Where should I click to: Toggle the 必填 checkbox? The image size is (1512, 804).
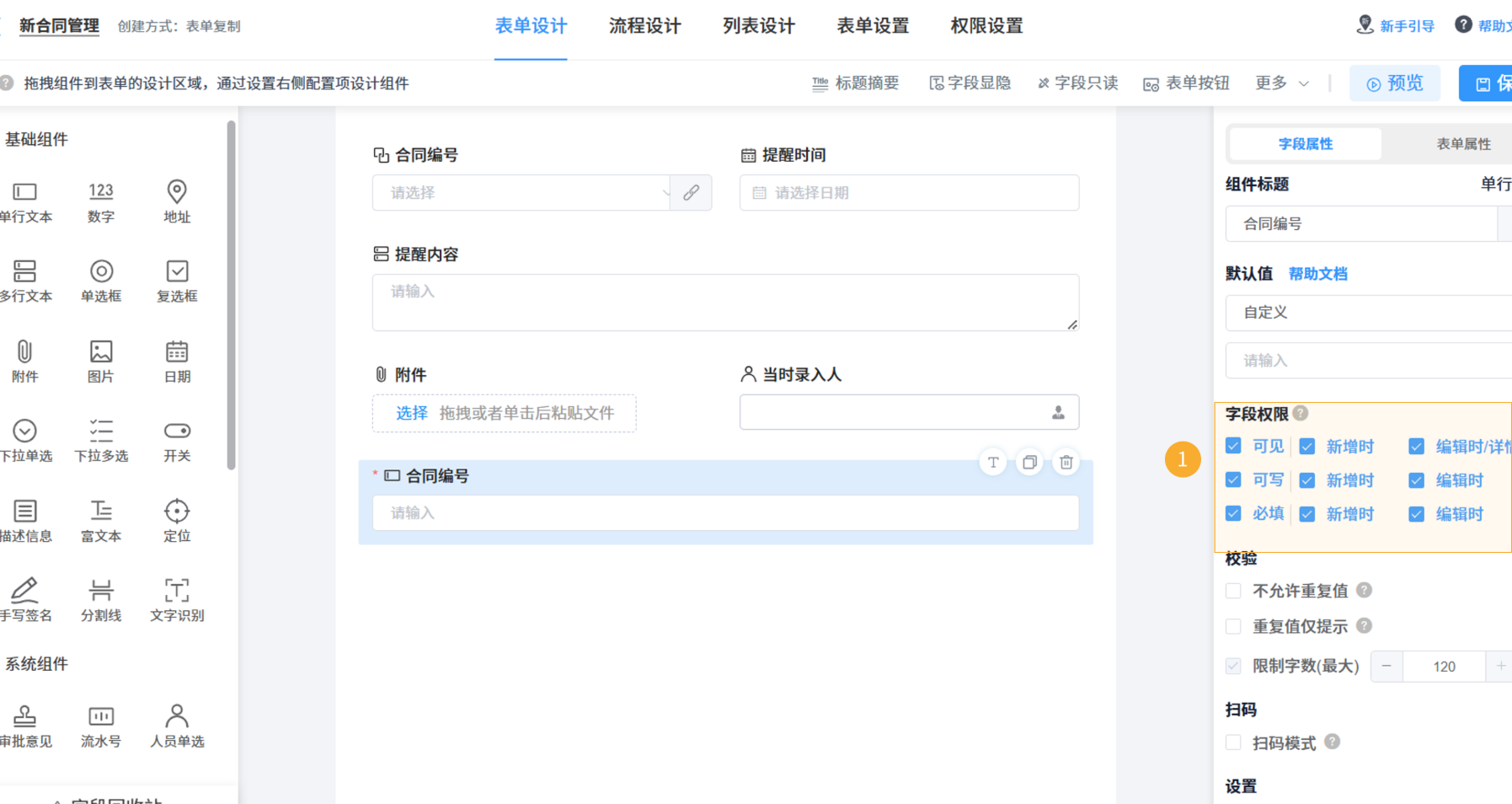click(x=1233, y=513)
